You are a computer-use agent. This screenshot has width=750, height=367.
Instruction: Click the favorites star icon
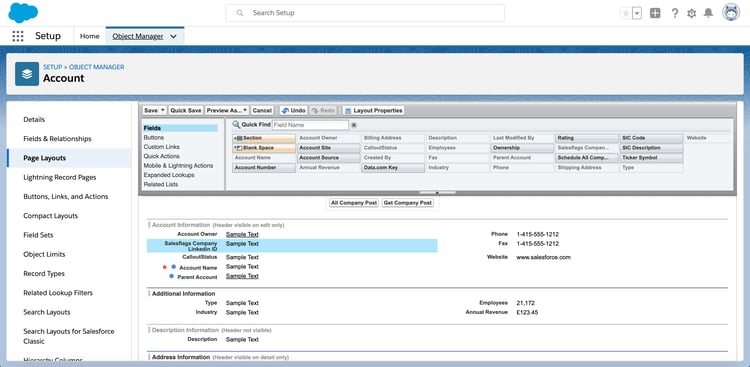pos(625,13)
